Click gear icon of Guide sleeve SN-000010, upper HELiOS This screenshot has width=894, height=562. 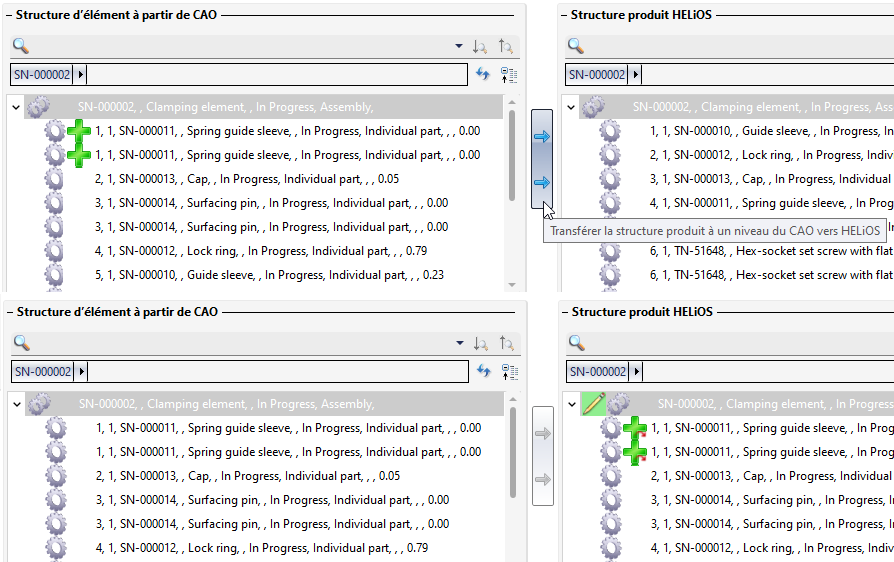click(610, 131)
